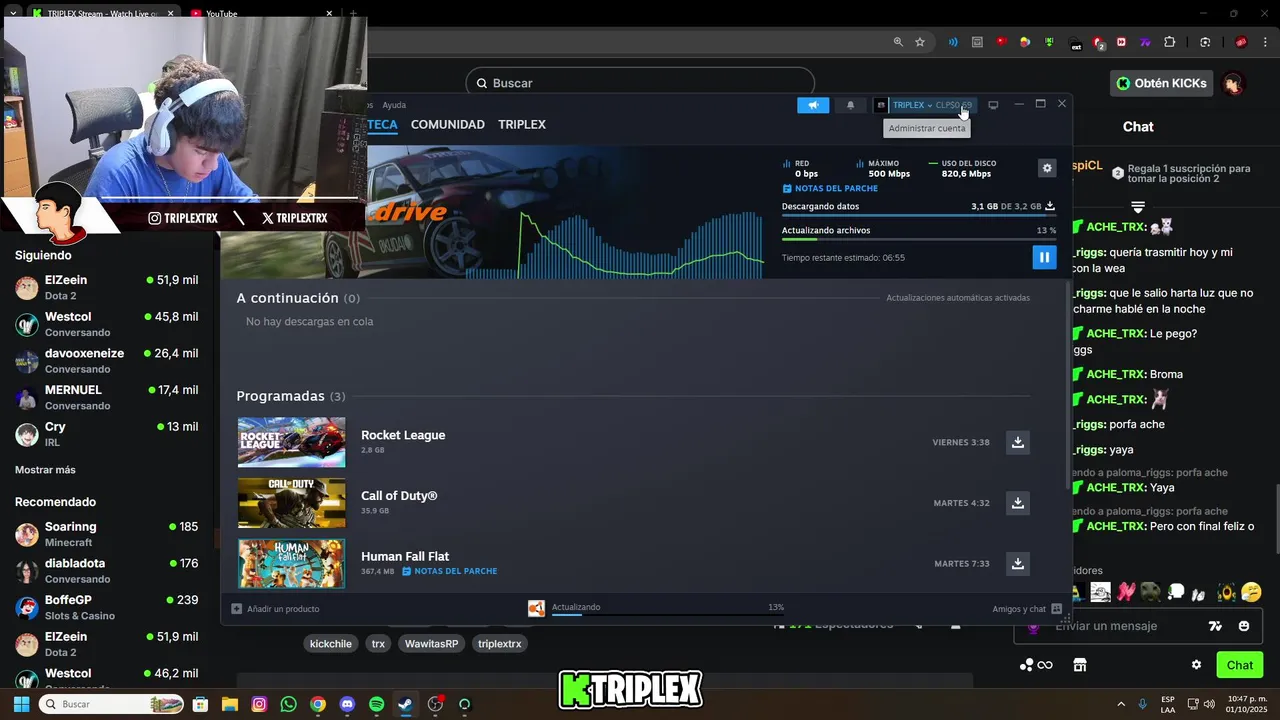Select the COMUNIDAD tab in Steam
This screenshot has width=1280, height=720.
pos(447,125)
